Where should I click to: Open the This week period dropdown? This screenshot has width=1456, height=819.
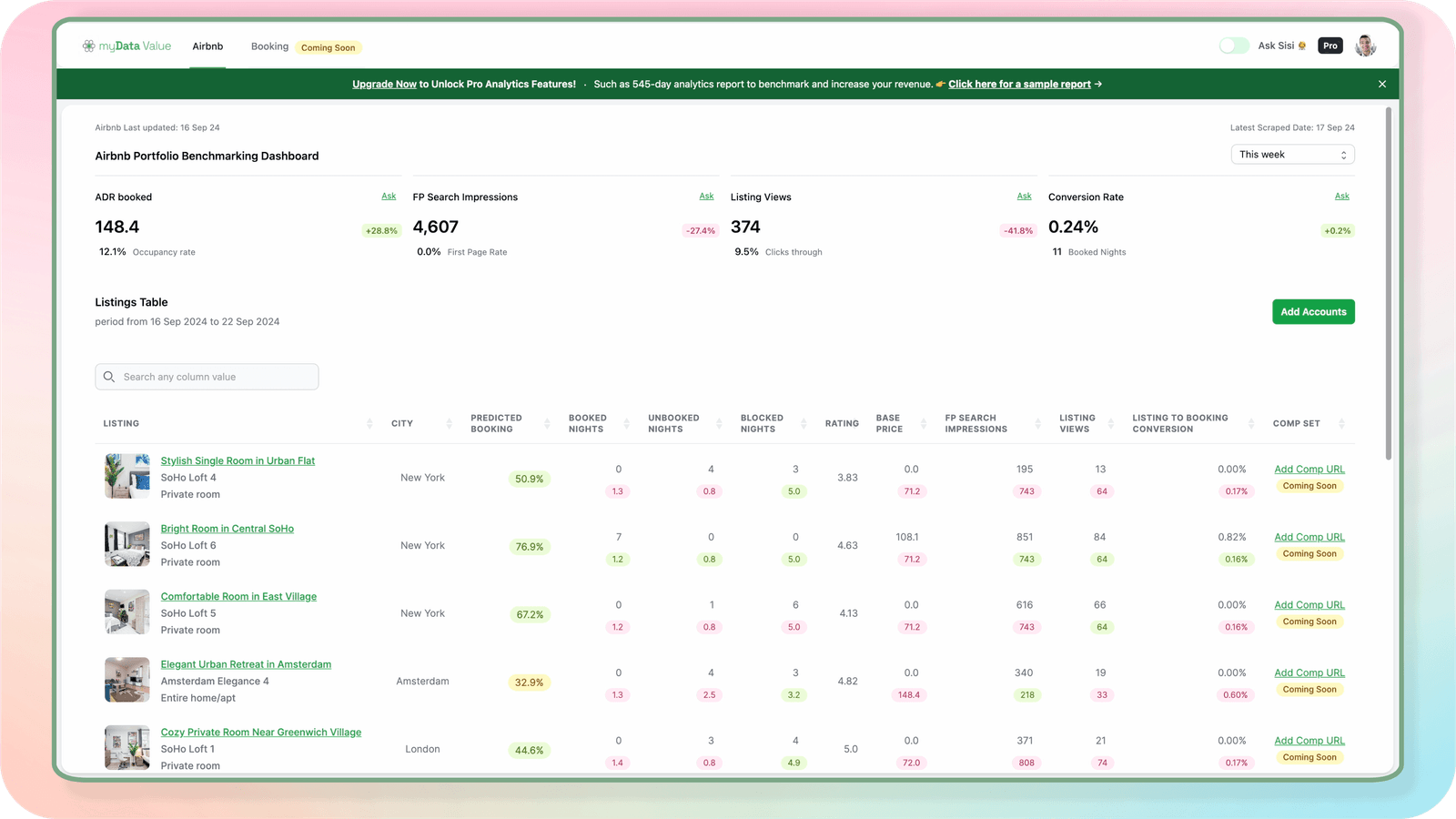click(1292, 155)
